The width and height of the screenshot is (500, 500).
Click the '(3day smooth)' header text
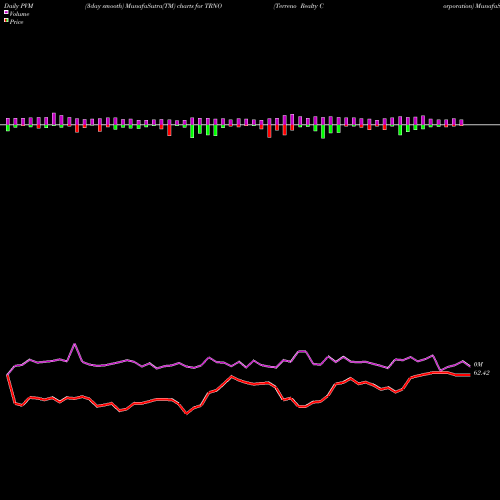[104, 6]
